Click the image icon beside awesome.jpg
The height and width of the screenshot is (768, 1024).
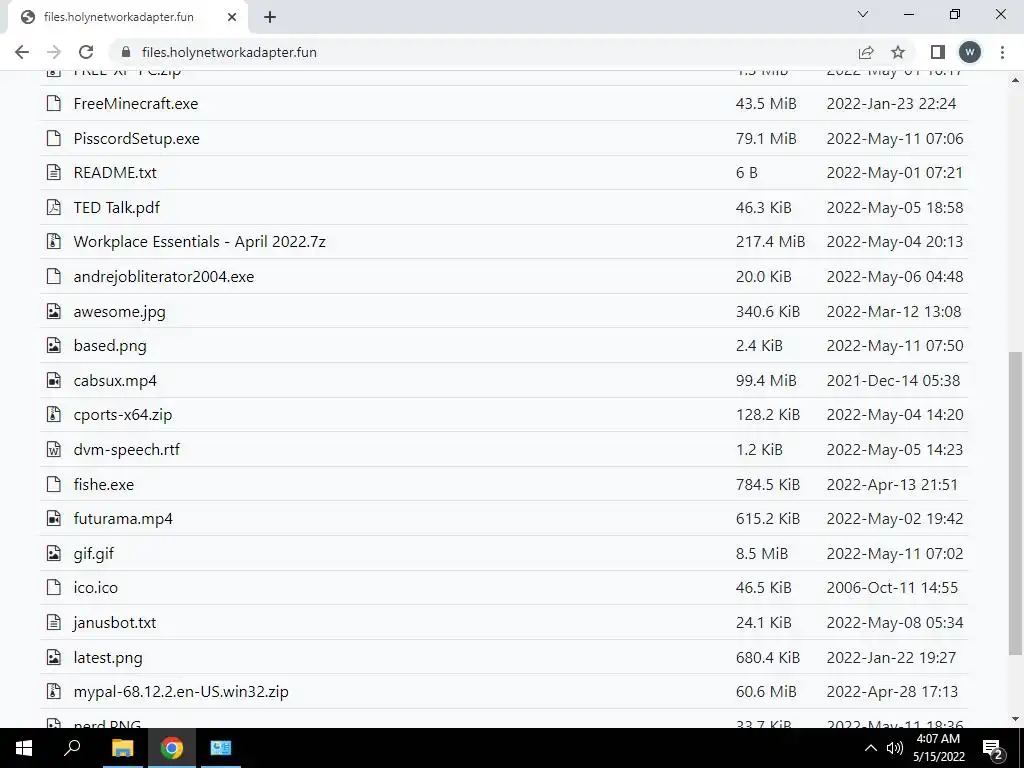(x=54, y=311)
